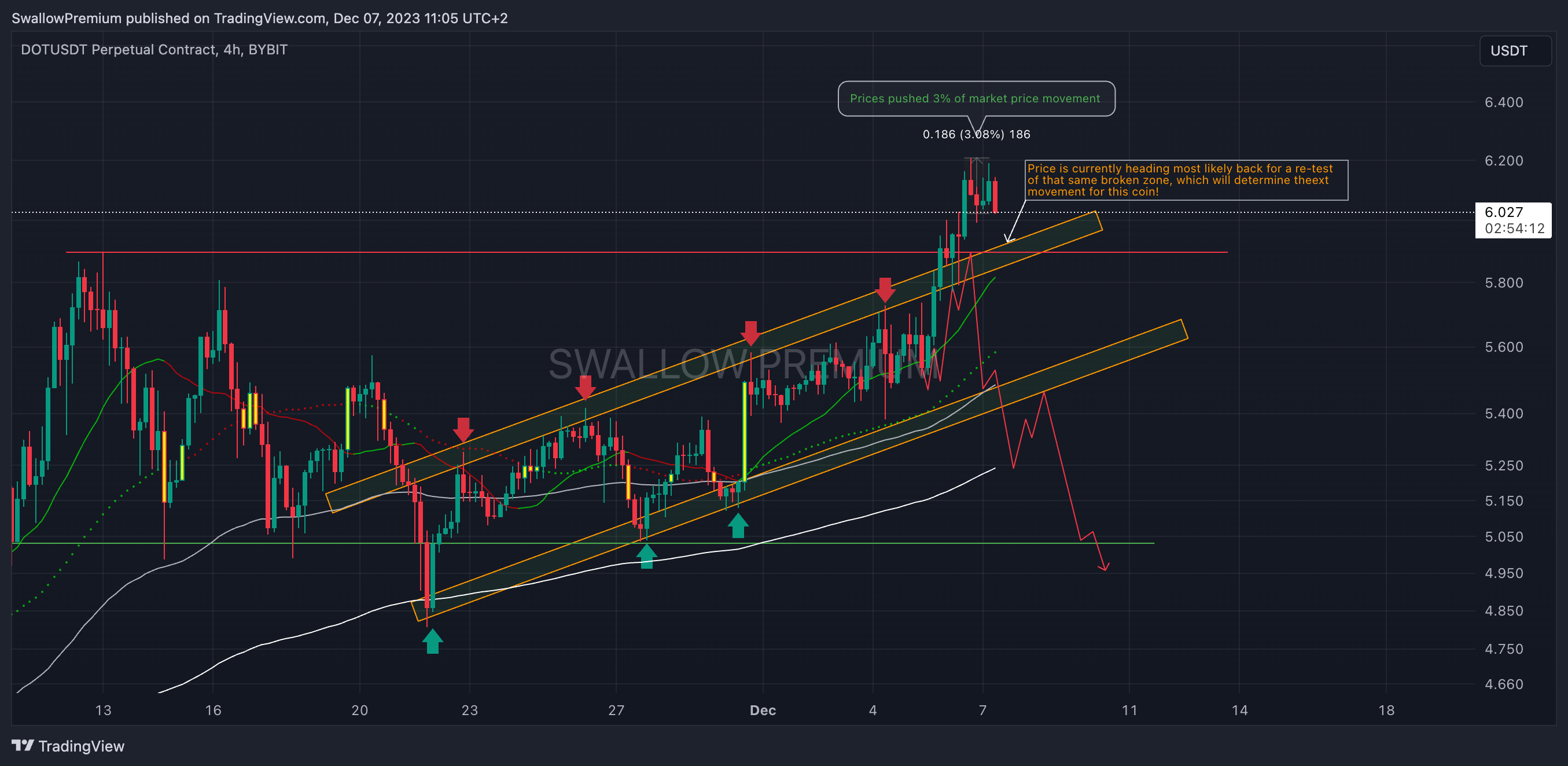The height and width of the screenshot is (766, 1568).
Task: Click the publisher header text SwallowPremium
Action: (67, 19)
